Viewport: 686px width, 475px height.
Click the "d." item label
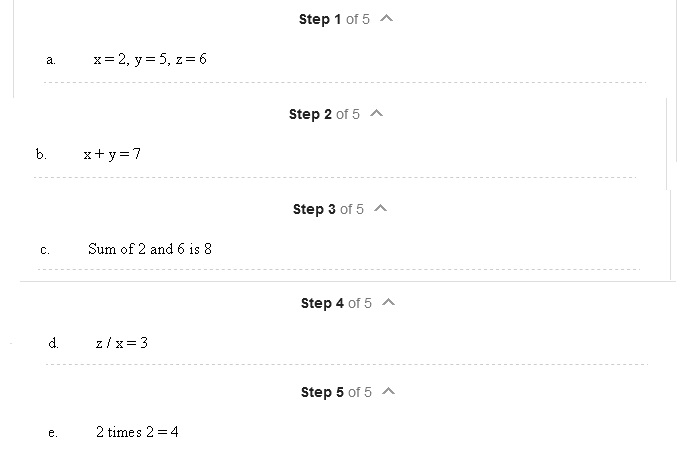tap(53, 343)
